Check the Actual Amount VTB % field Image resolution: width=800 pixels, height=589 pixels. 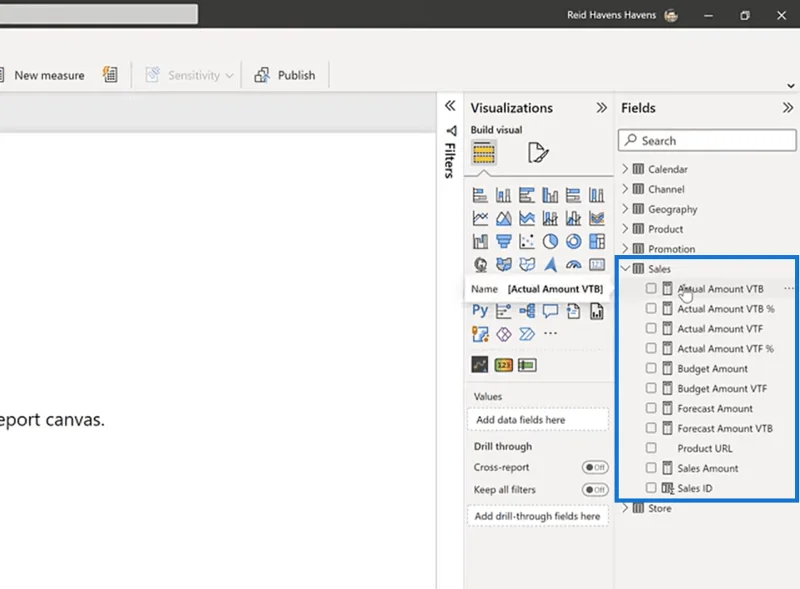pos(651,308)
